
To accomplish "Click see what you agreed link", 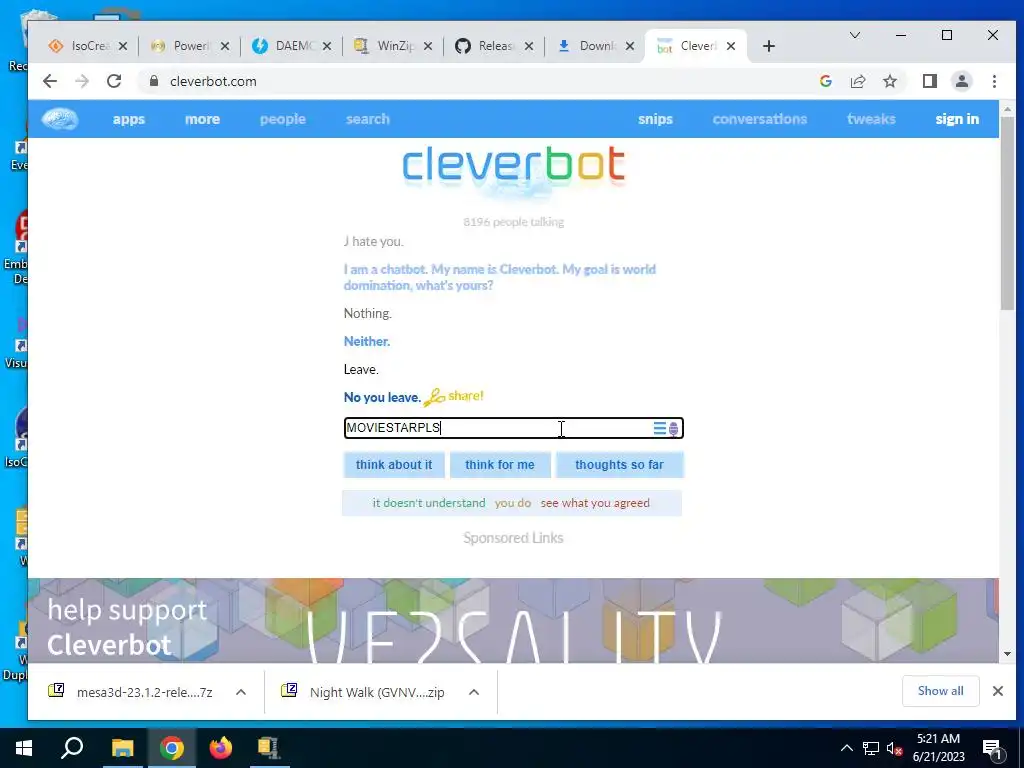I will [595, 503].
